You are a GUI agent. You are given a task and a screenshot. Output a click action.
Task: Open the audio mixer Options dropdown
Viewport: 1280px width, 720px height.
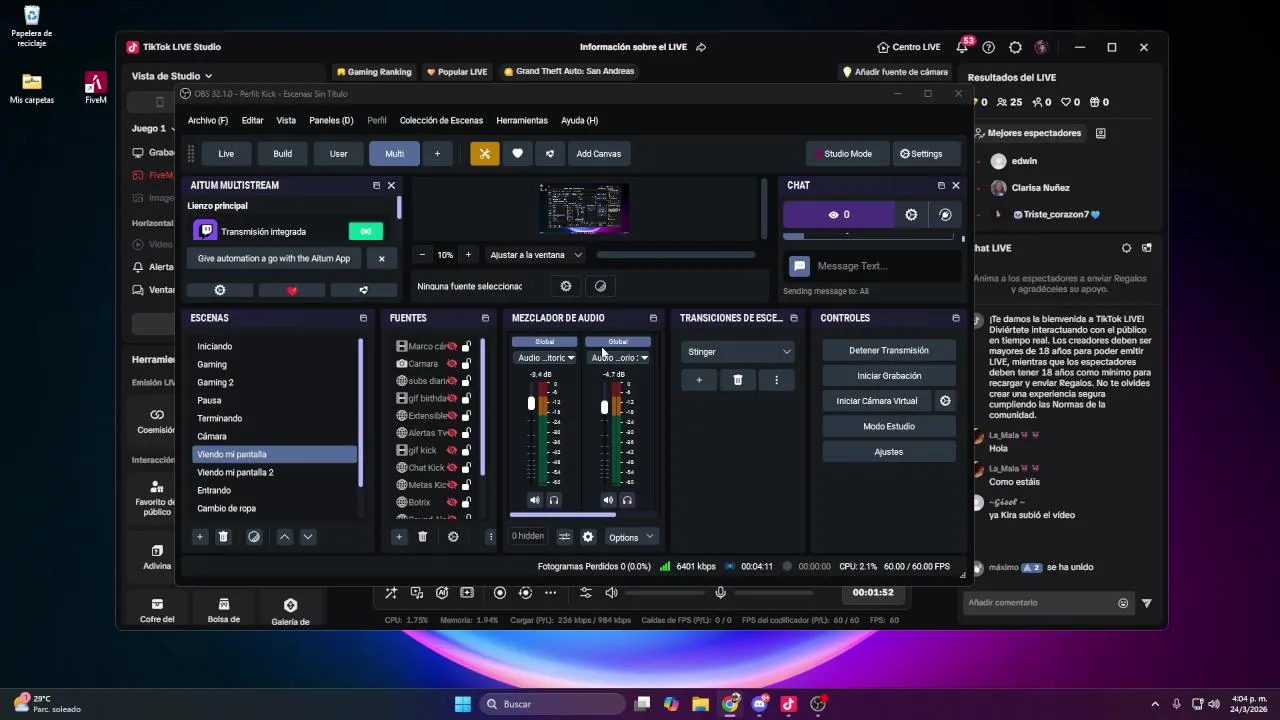tap(632, 537)
